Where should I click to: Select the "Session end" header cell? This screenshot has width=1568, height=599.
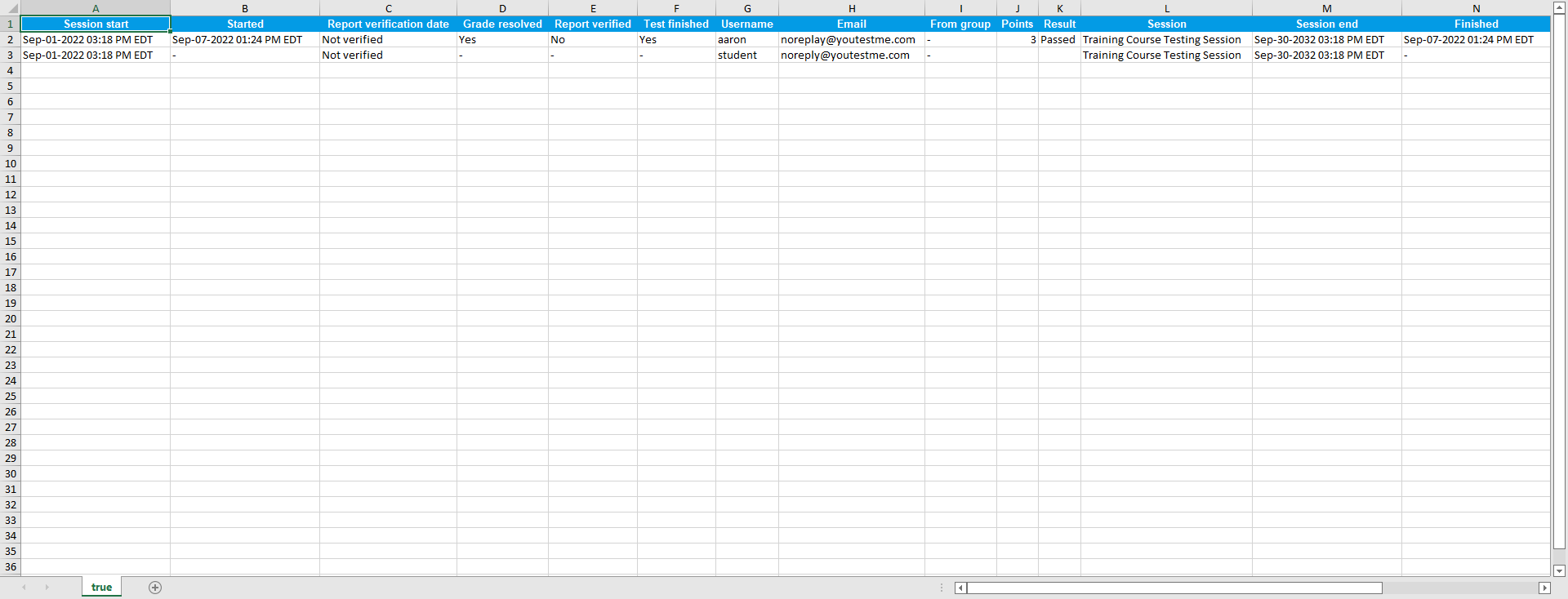[1327, 24]
